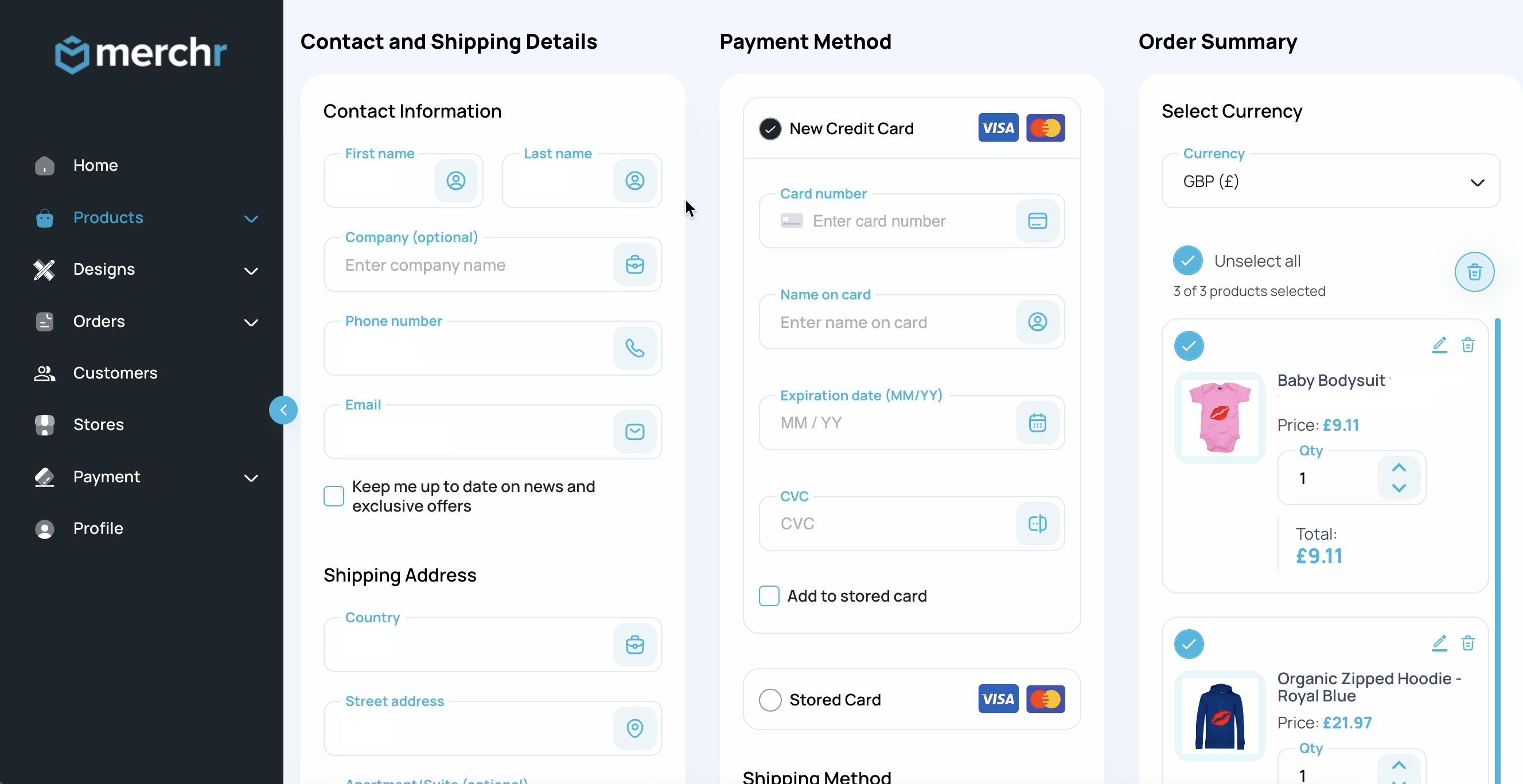
Task: Click the Customers icon in the sidebar
Action: (44, 373)
